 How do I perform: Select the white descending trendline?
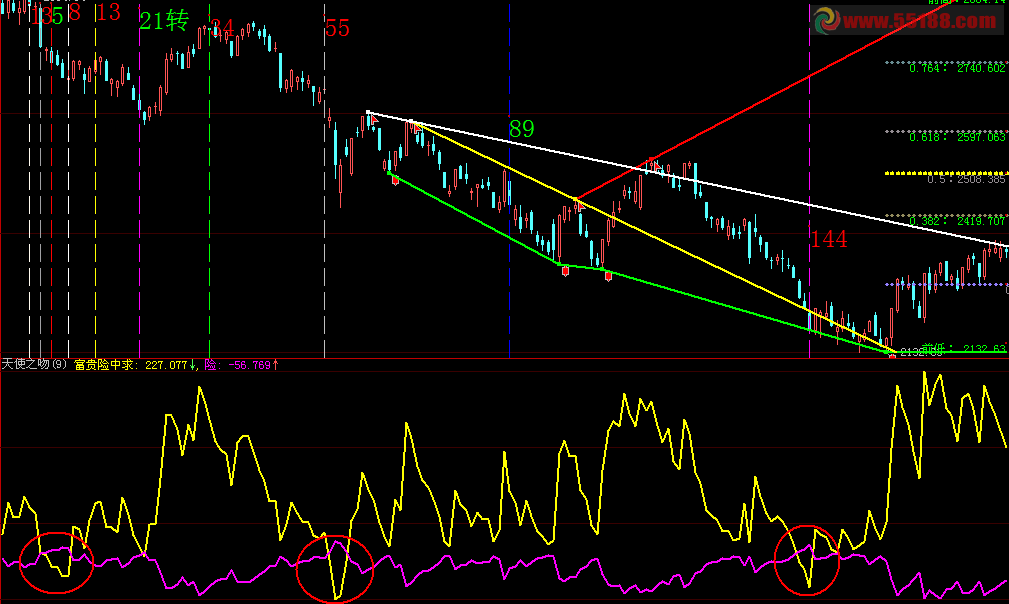click(687, 179)
